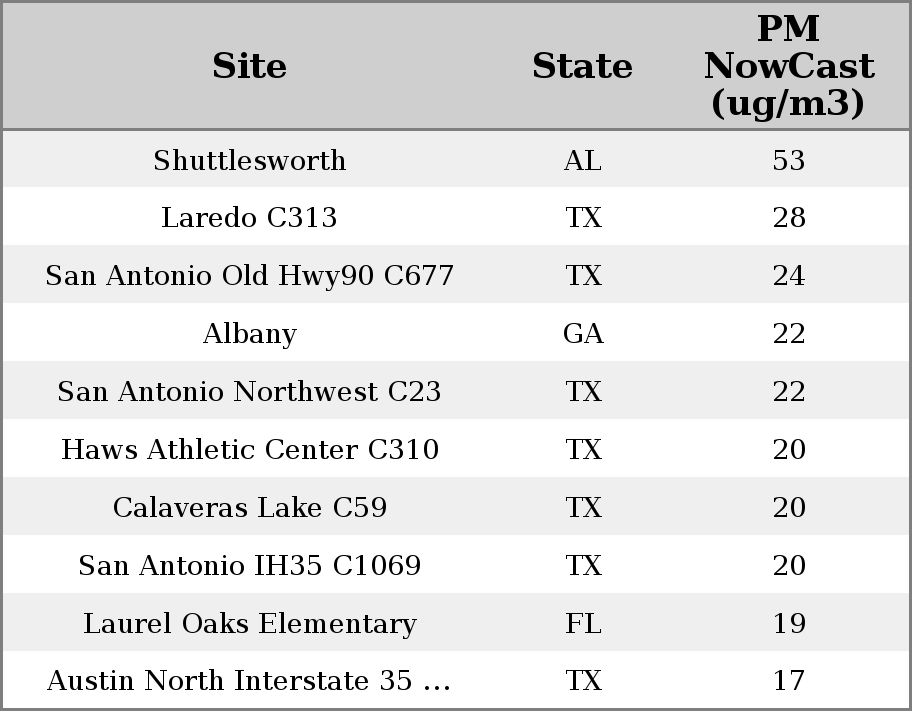Select the Albany site name
The height and width of the screenshot is (711, 912).
(x=250, y=333)
